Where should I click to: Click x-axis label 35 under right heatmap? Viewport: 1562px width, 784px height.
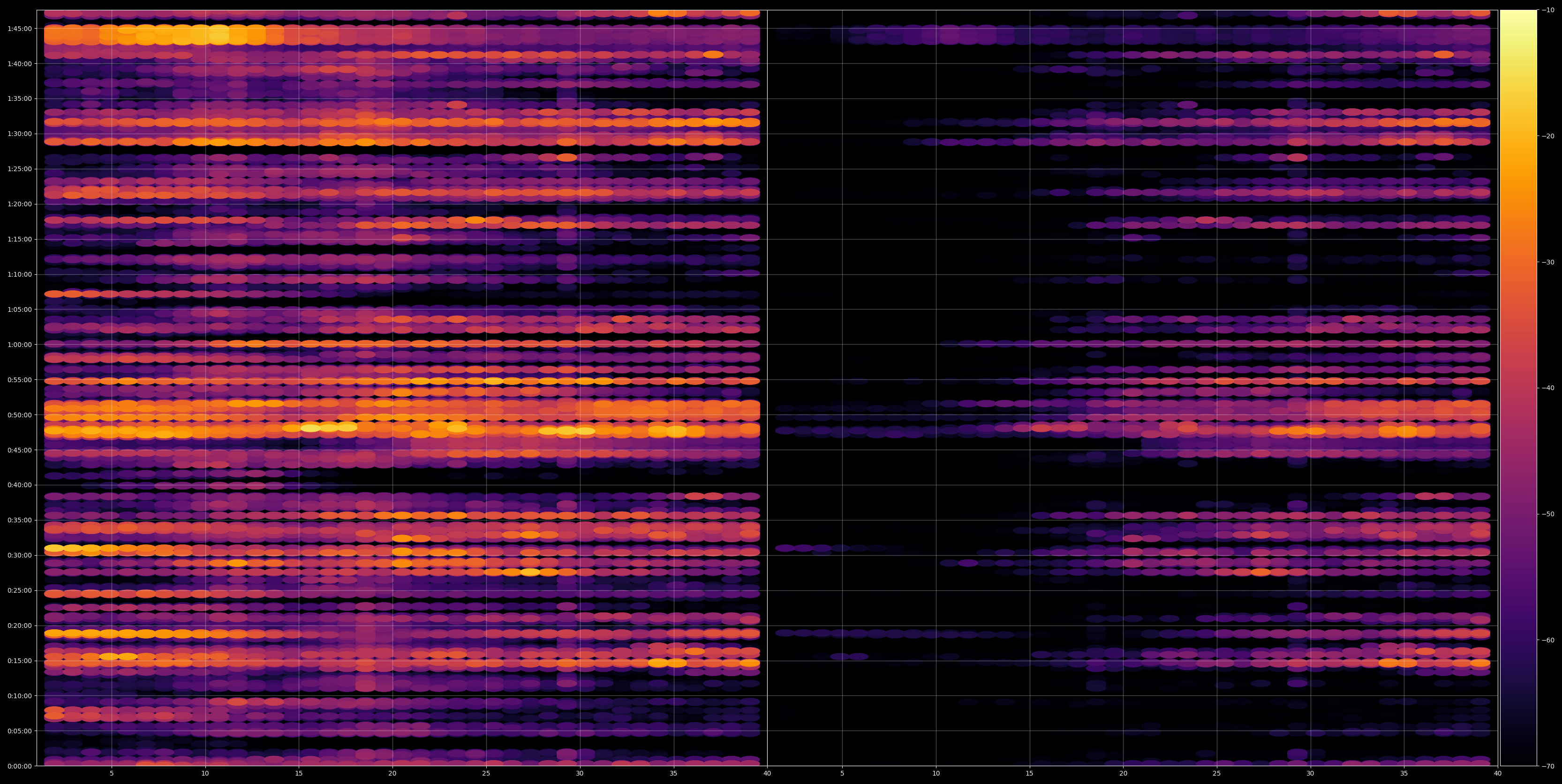[1404, 773]
